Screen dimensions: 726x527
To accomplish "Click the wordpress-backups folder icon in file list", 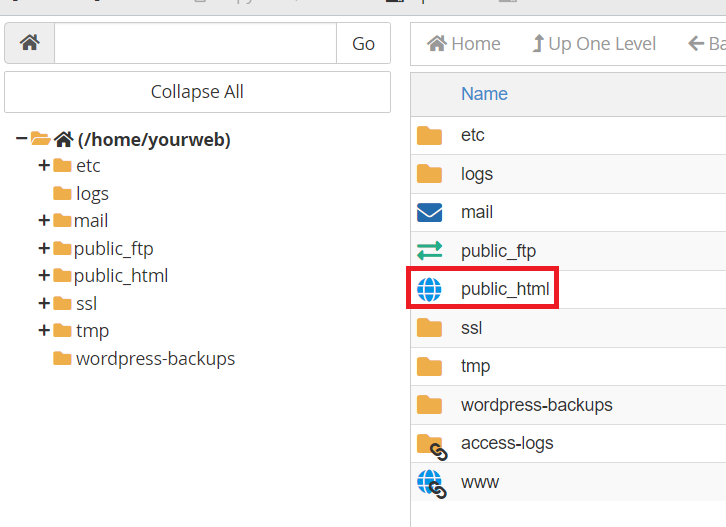I will point(429,405).
